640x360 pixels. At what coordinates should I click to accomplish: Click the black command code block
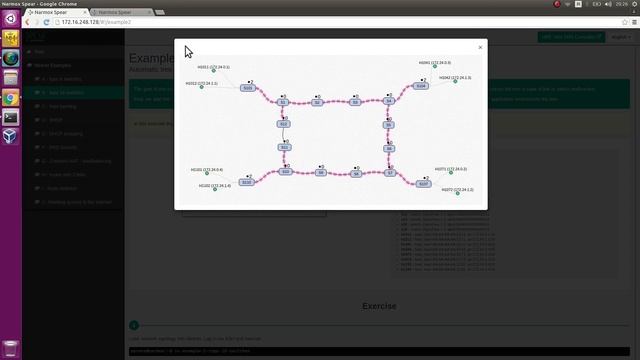pyautogui.click(x=379, y=351)
